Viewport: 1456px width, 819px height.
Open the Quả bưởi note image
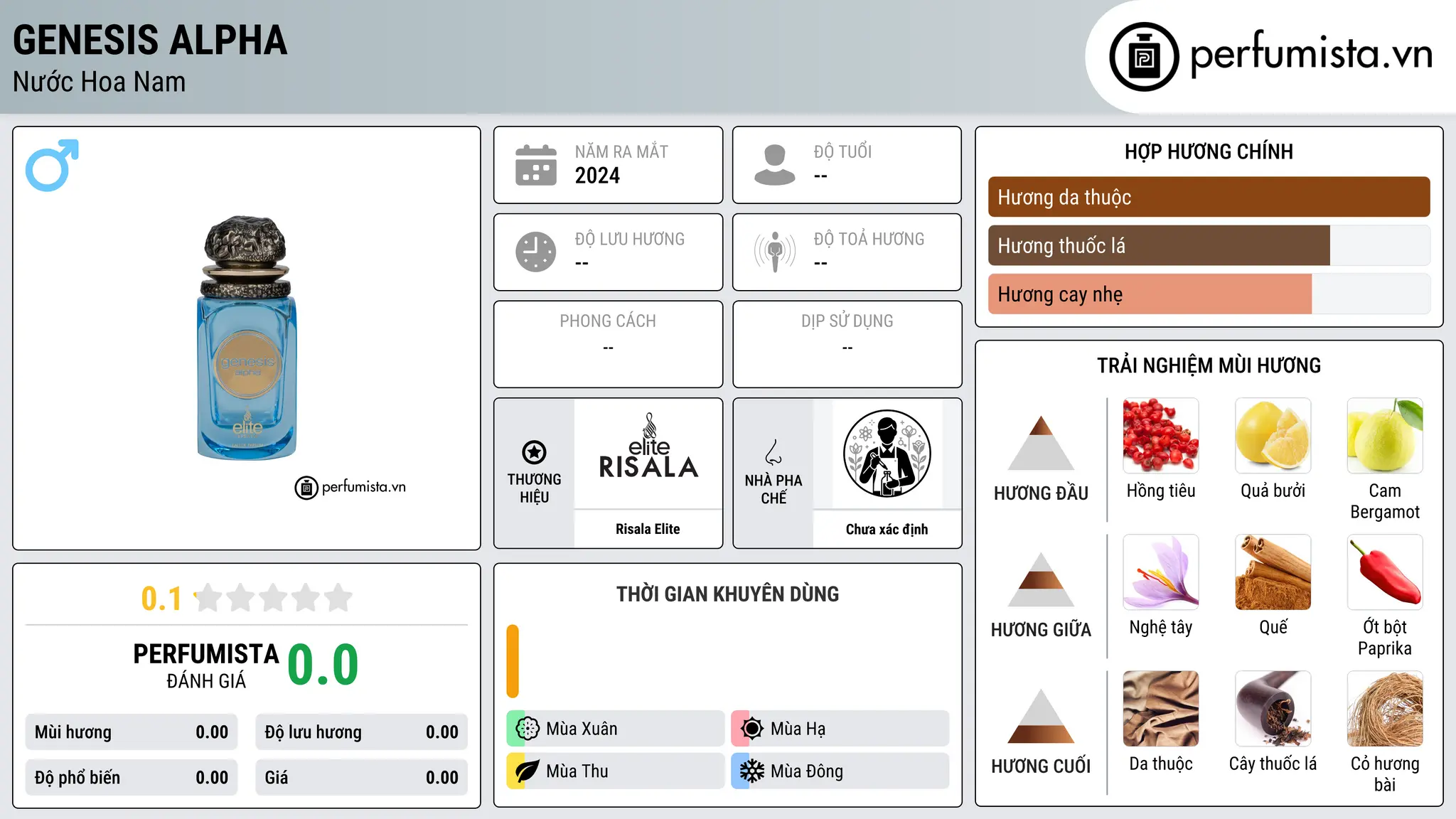1273,436
